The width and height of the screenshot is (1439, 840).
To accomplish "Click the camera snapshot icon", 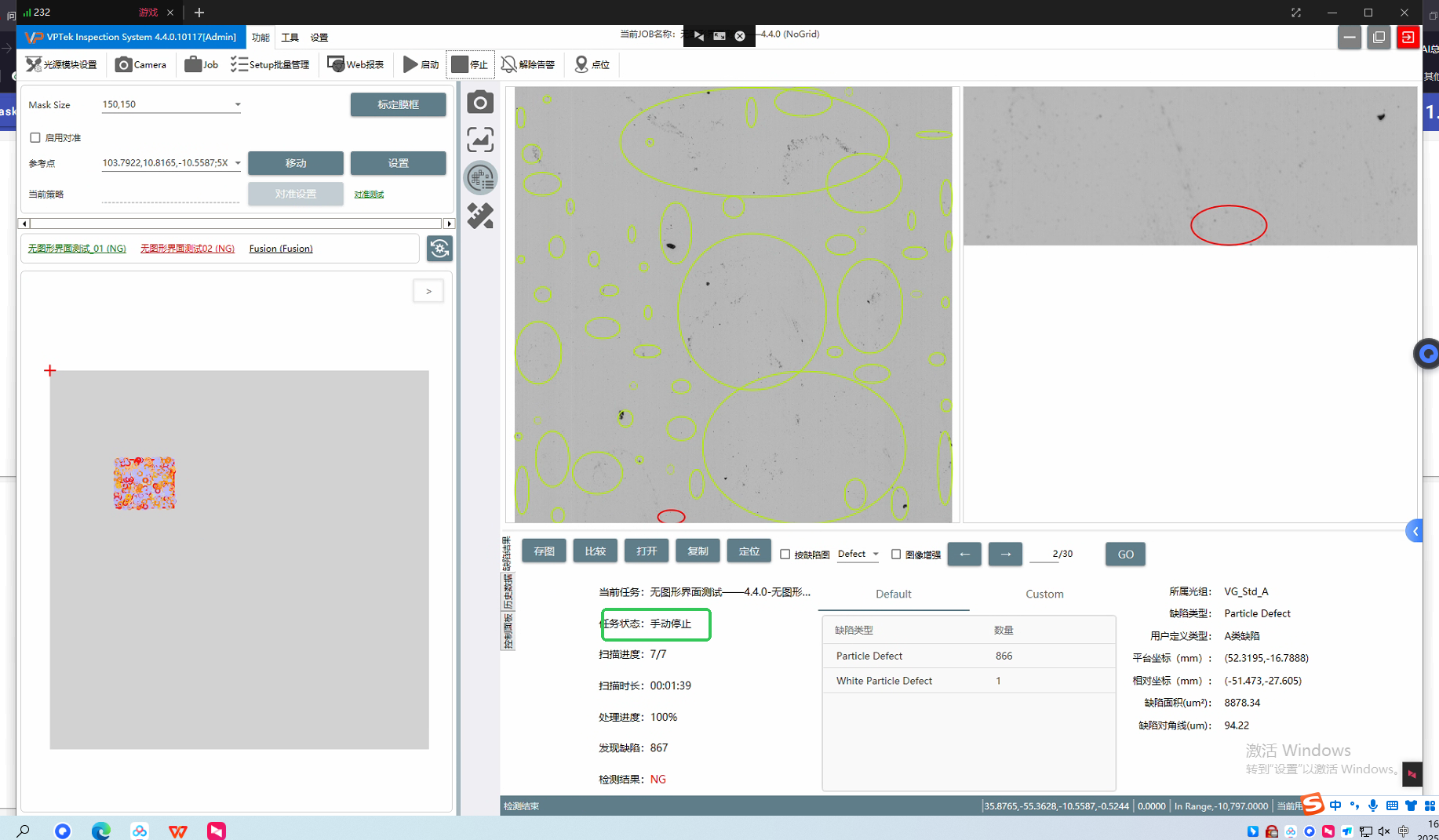I will 480,102.
